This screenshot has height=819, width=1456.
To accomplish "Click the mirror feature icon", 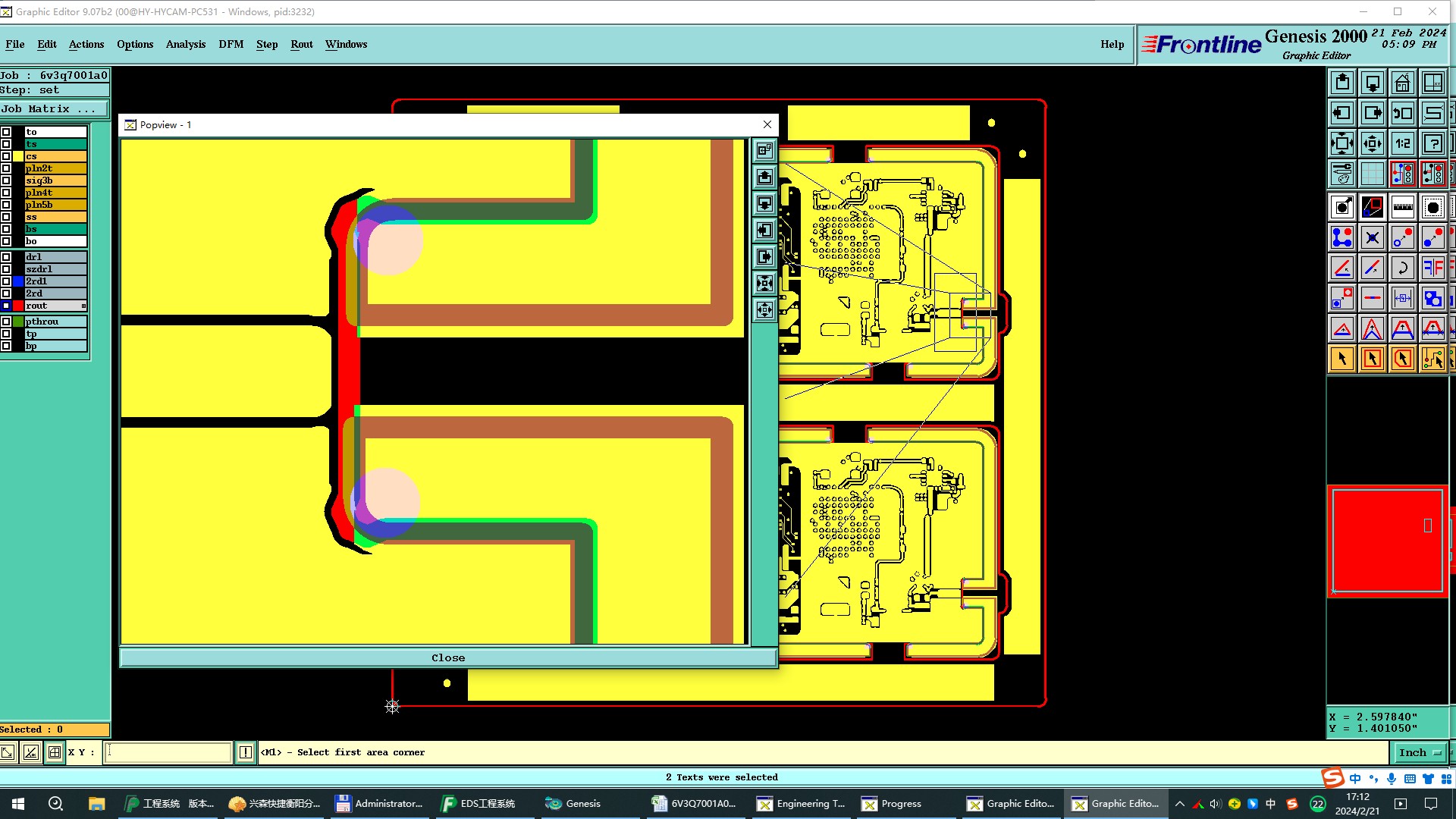I will click(1432, 268).
